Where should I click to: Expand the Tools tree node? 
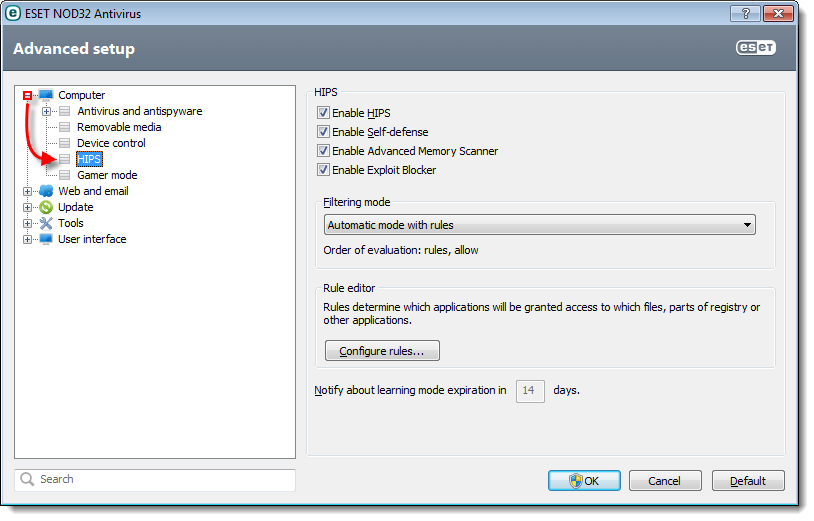[x=28, y=224]
